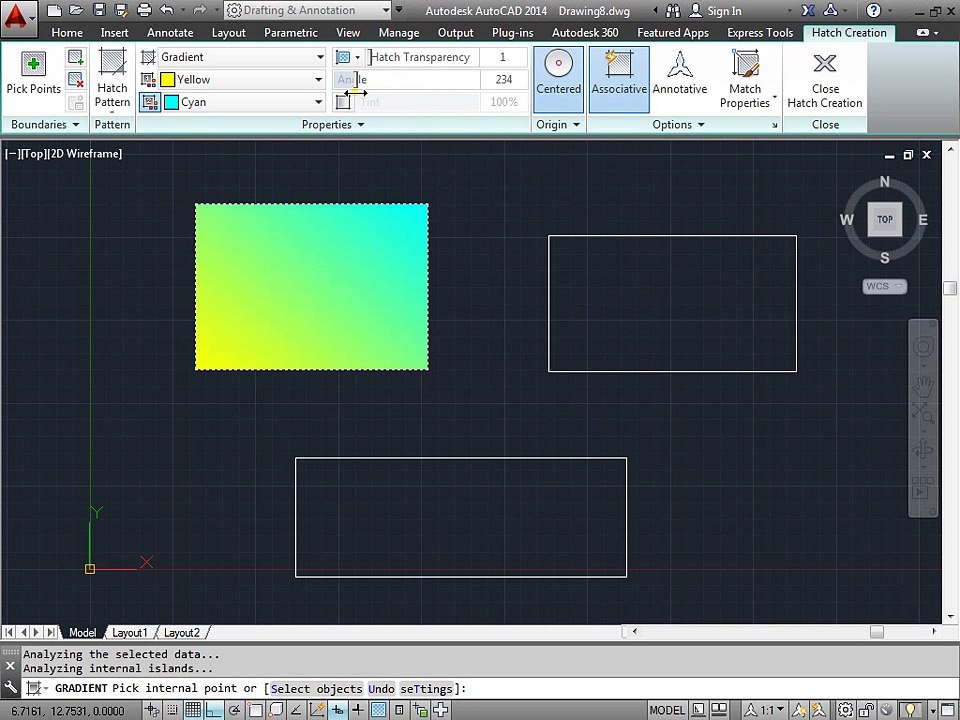Save the drawing with Save icon
The height and width of the screenshot is (720, 960).
(x=99, y=10)
